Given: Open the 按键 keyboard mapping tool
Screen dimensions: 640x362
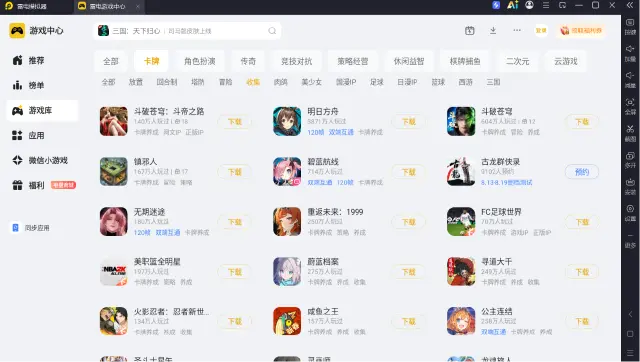Looking at the screenshot, I should (630, 27).
